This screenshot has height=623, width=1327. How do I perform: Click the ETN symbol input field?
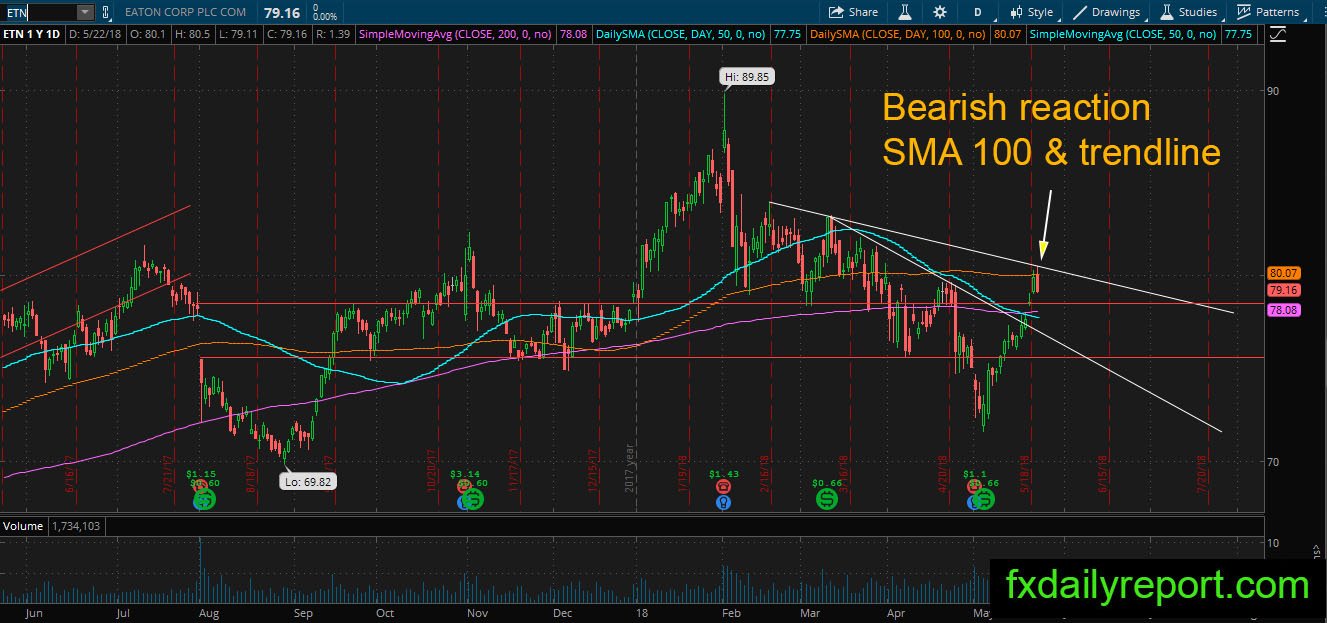point(38,12)
